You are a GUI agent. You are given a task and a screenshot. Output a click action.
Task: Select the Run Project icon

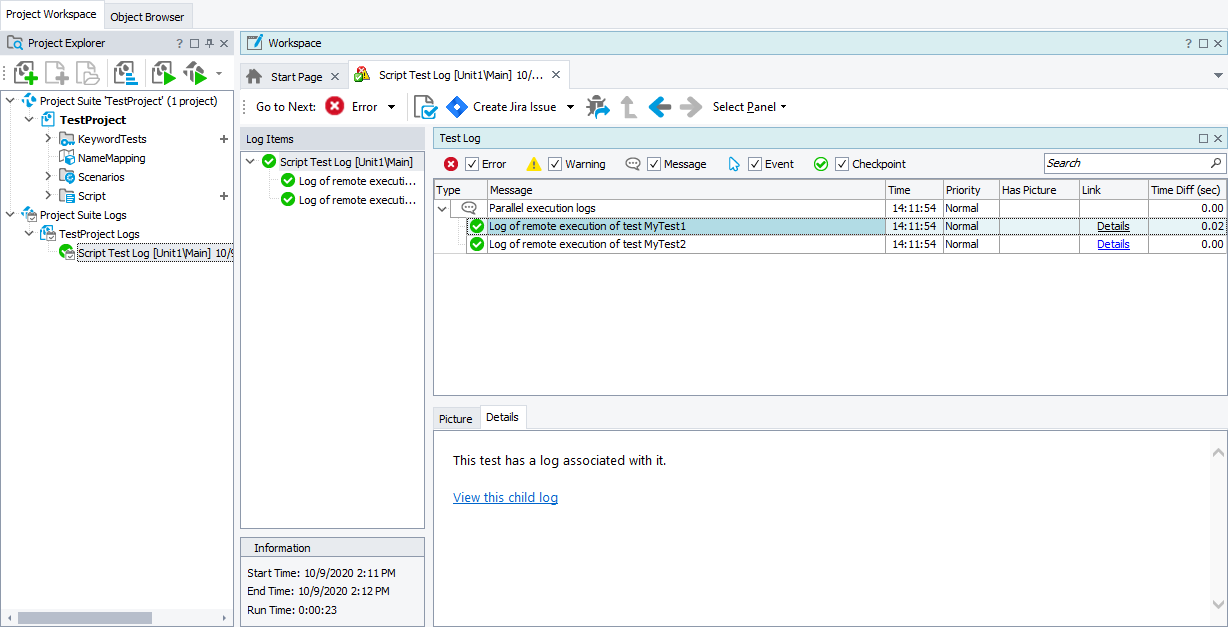click(x=162, y=72)
